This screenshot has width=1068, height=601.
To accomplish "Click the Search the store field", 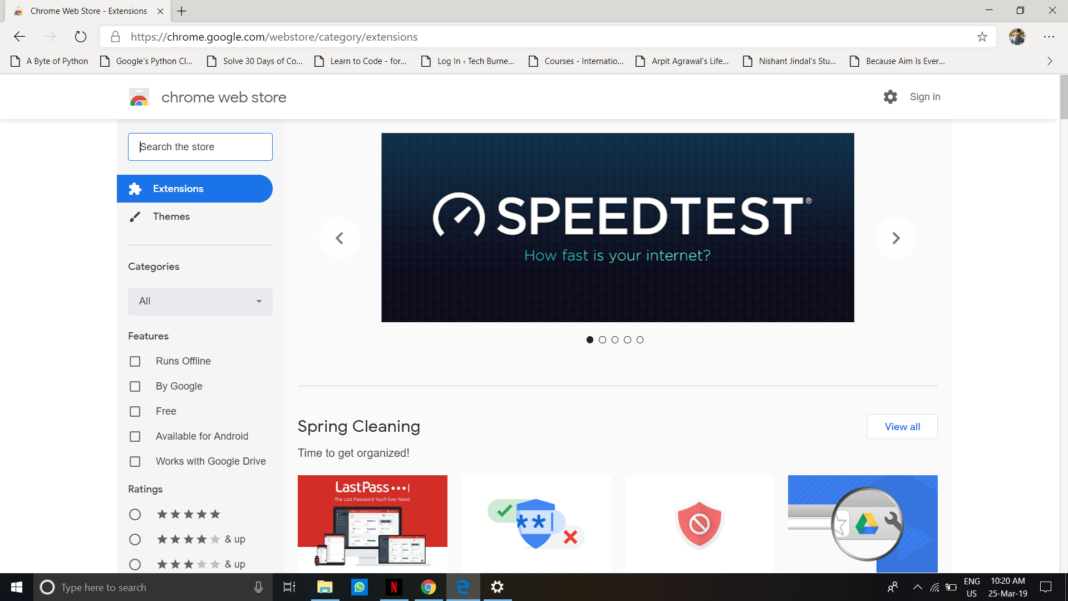I will pos(200,147).
